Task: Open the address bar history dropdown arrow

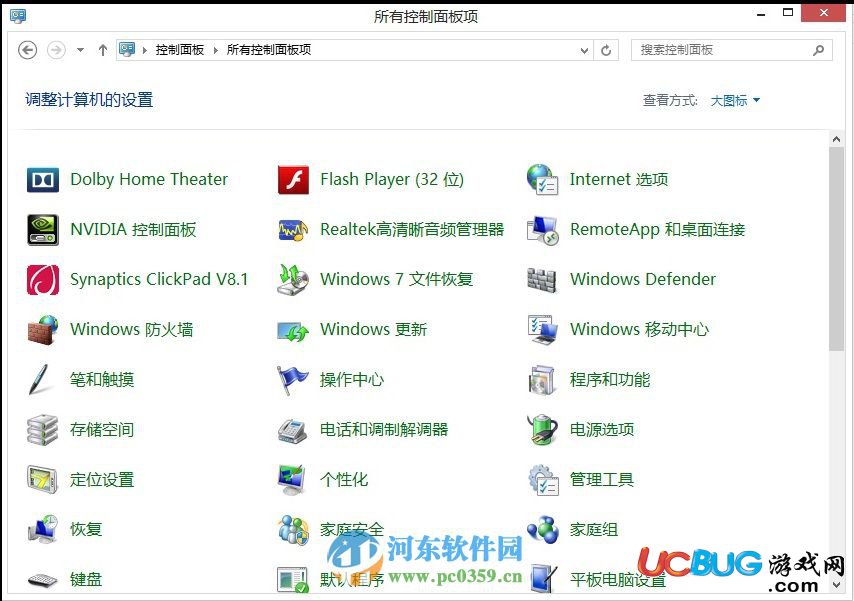Action: coord(584,51)
